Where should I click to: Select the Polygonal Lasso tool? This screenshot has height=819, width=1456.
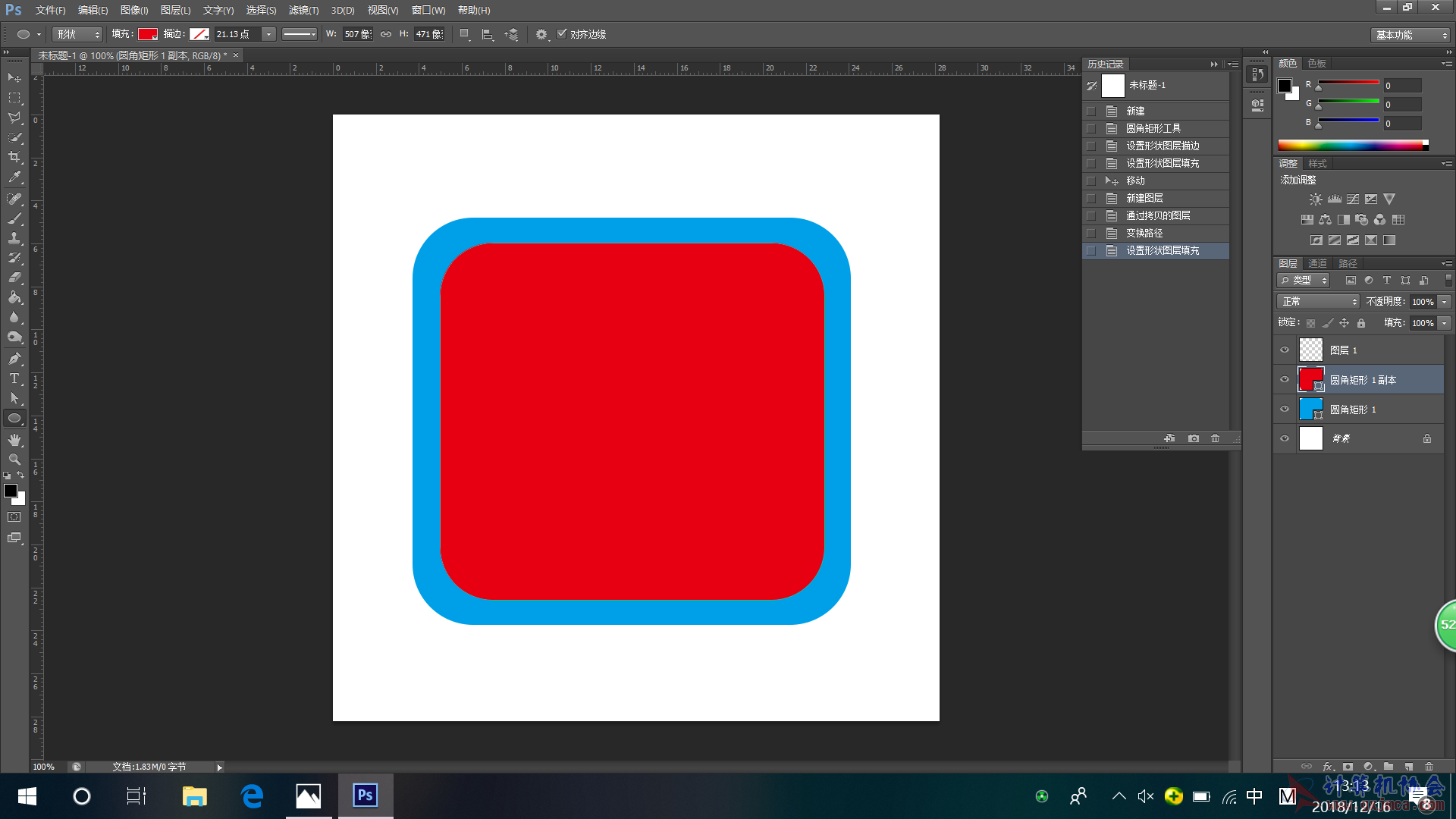tap(14, 118)
